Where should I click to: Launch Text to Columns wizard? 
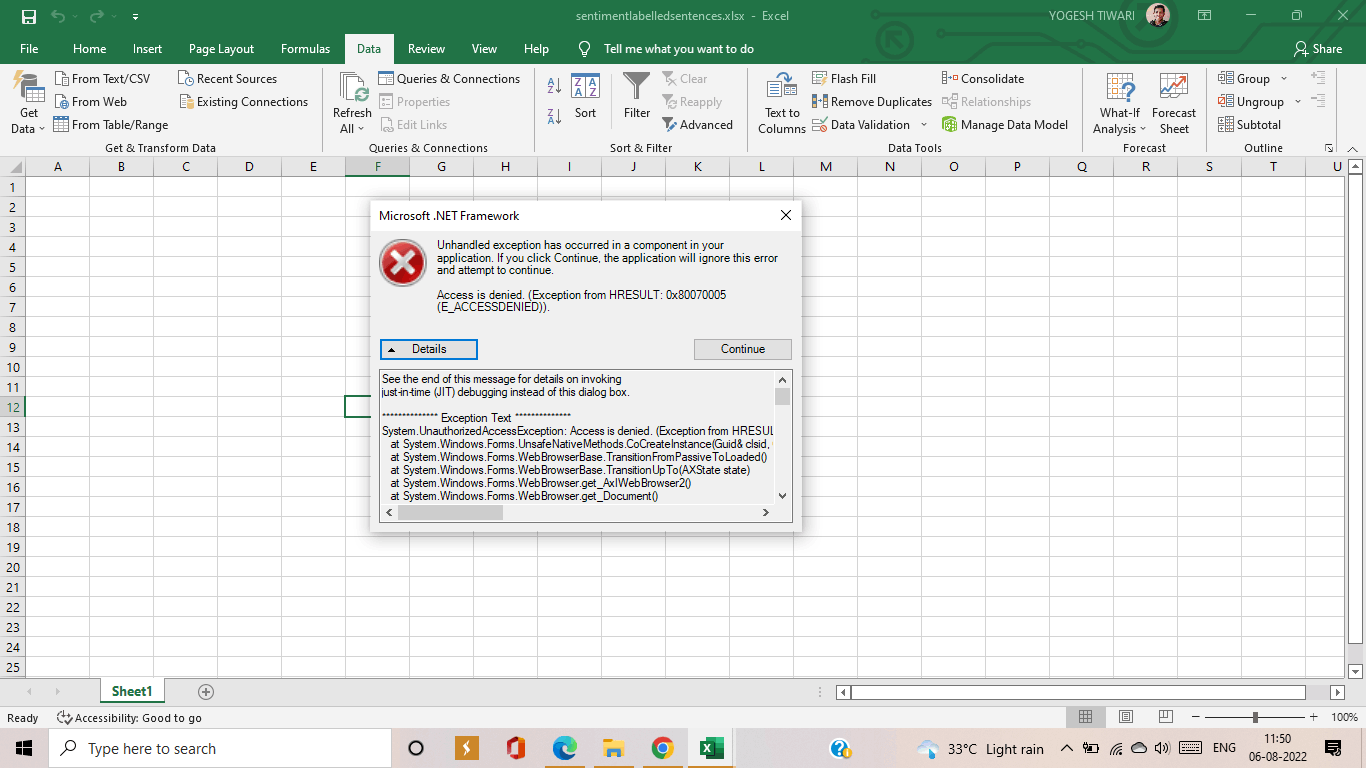[782, 104]
